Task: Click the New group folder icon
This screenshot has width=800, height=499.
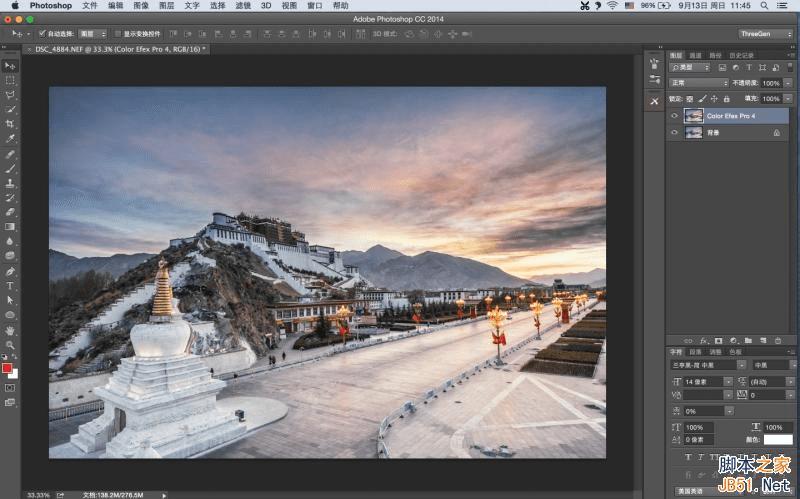Action: click(748, 340)
